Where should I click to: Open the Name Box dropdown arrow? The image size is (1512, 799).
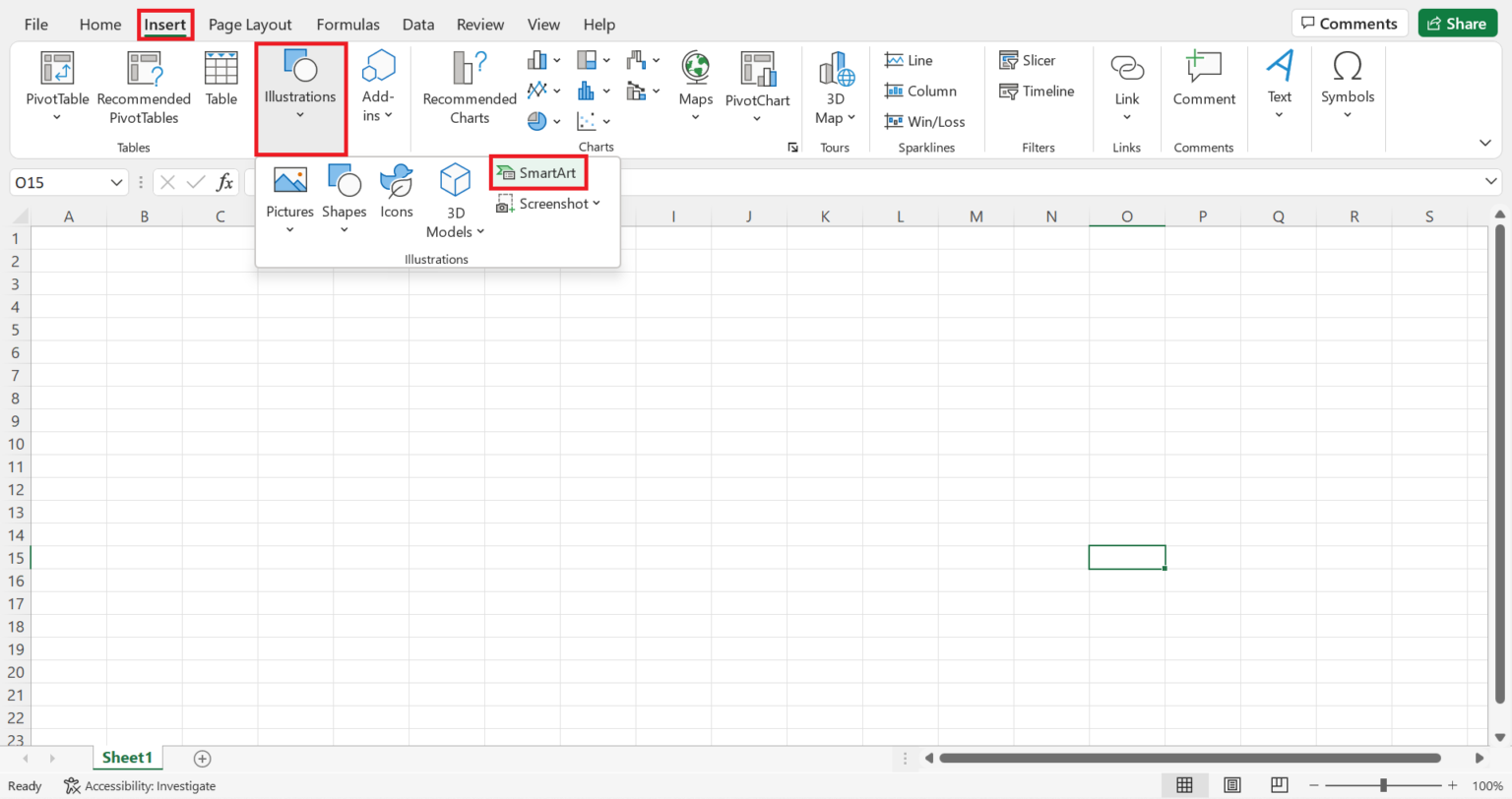115,181
